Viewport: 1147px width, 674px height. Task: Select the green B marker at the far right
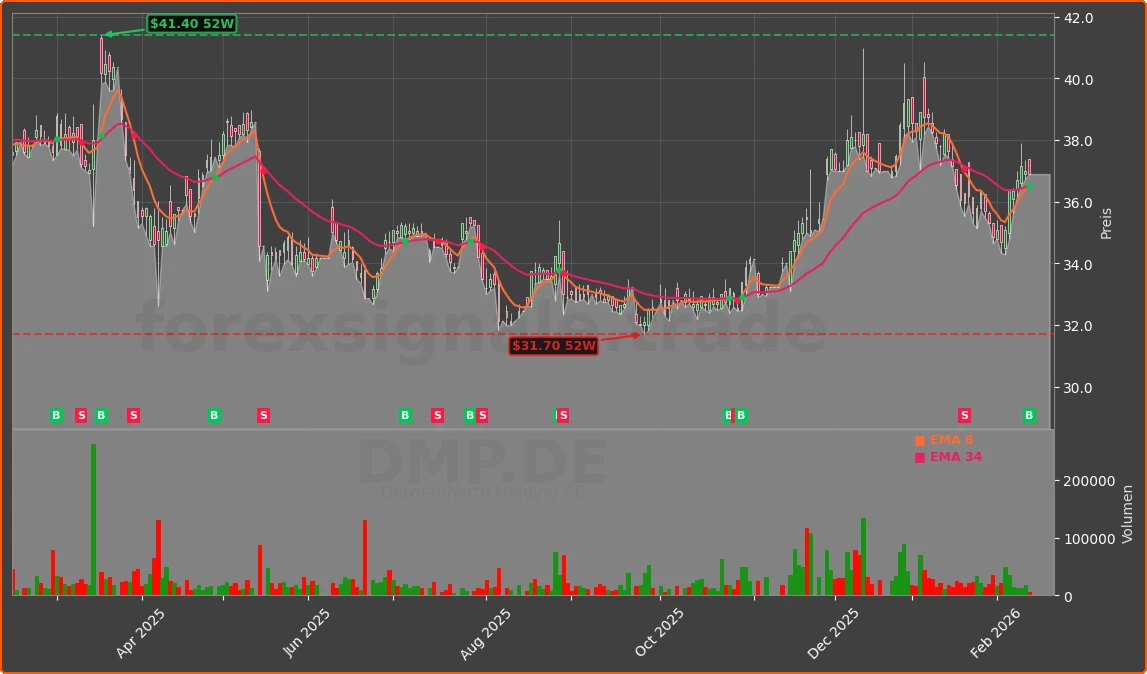[1028, 415]
